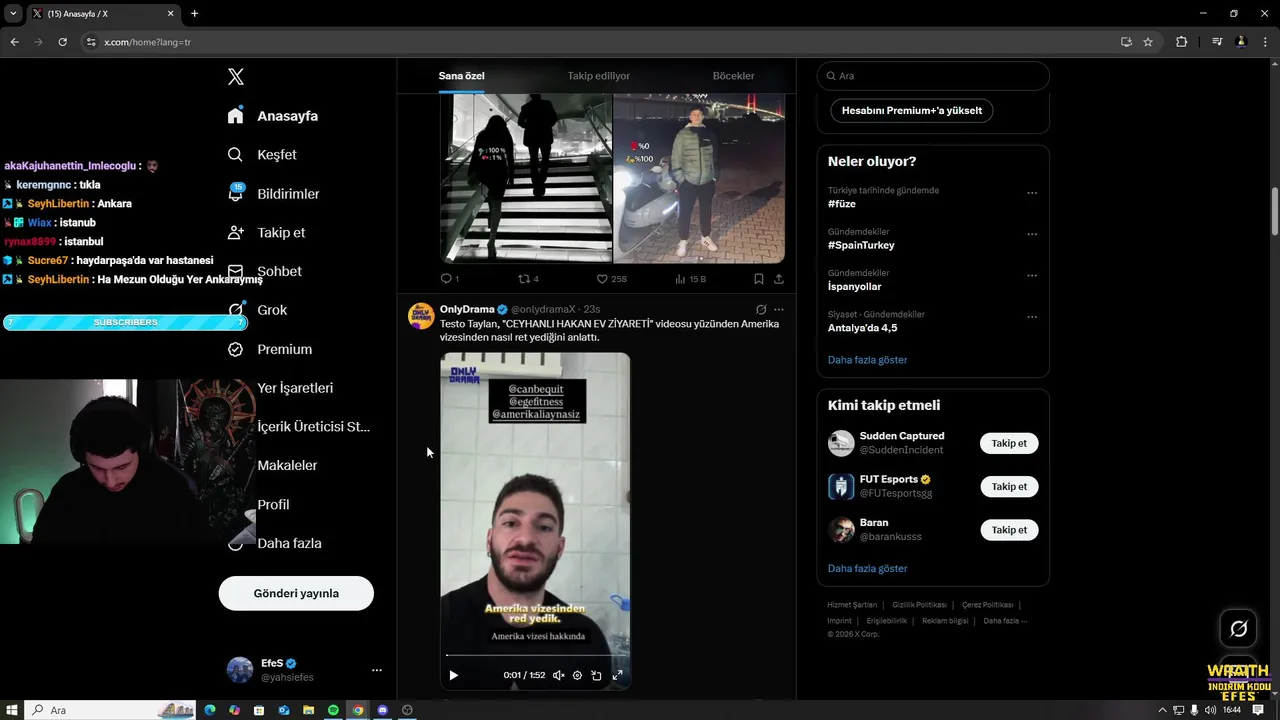View analytics of the 15 B post

(690, 279)
